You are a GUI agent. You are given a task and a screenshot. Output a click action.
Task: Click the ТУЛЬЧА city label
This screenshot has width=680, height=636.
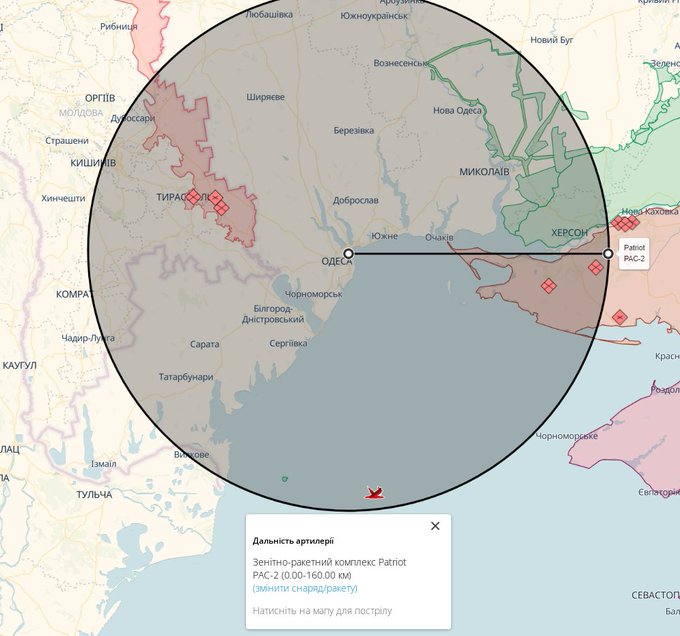pyautogui.click(x=94, y=495)
